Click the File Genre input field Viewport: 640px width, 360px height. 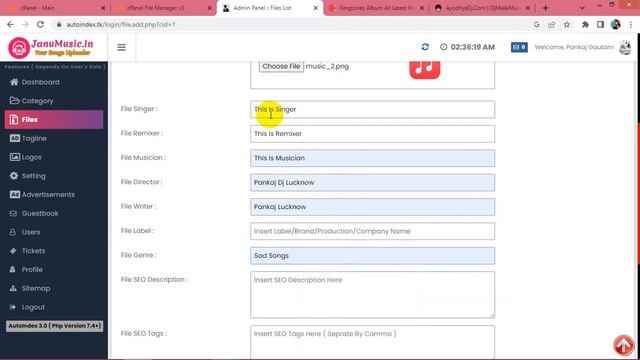coord(372,256)
